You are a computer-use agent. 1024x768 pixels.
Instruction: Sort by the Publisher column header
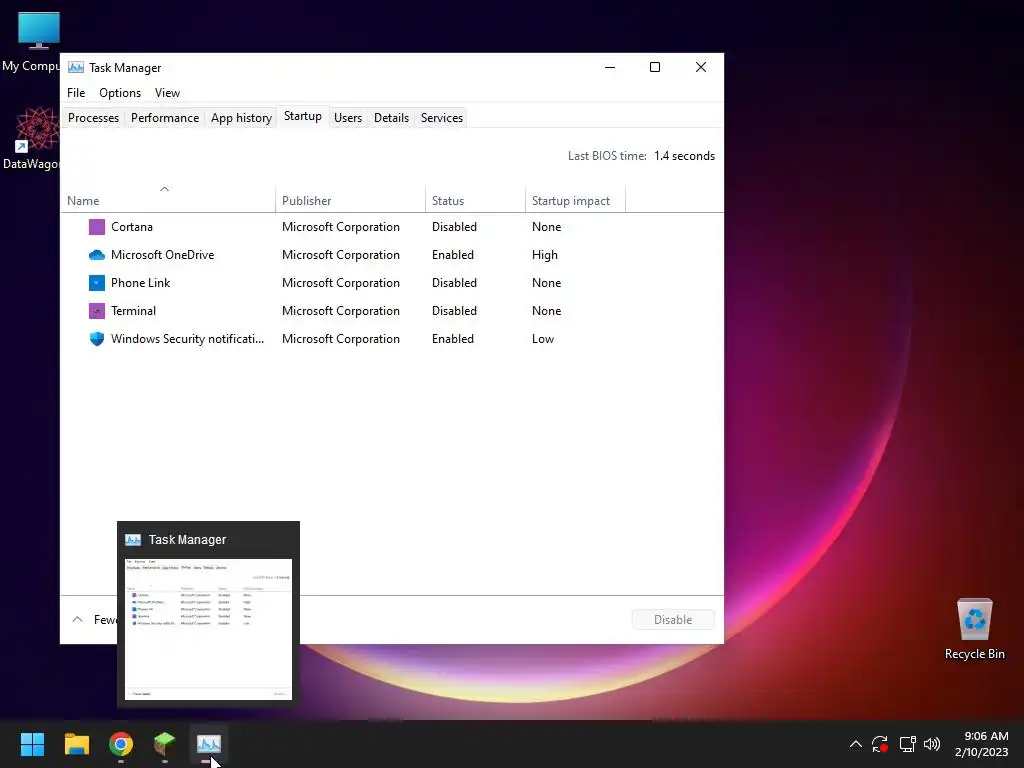coord(350,200)
